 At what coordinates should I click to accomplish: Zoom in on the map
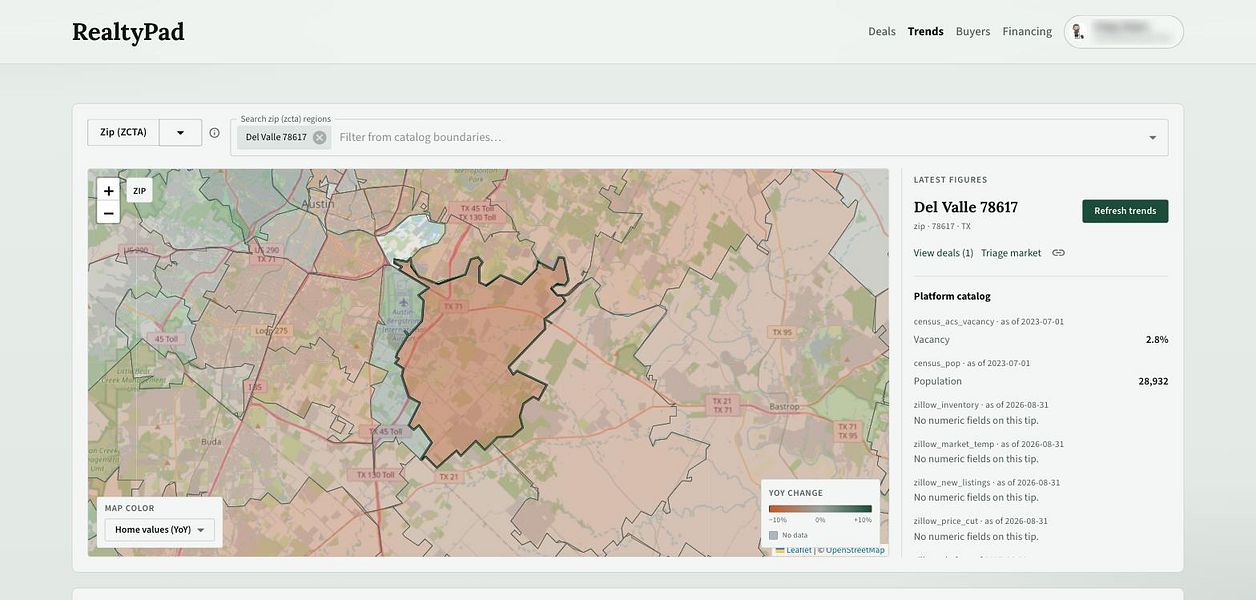tap(109, 191)
